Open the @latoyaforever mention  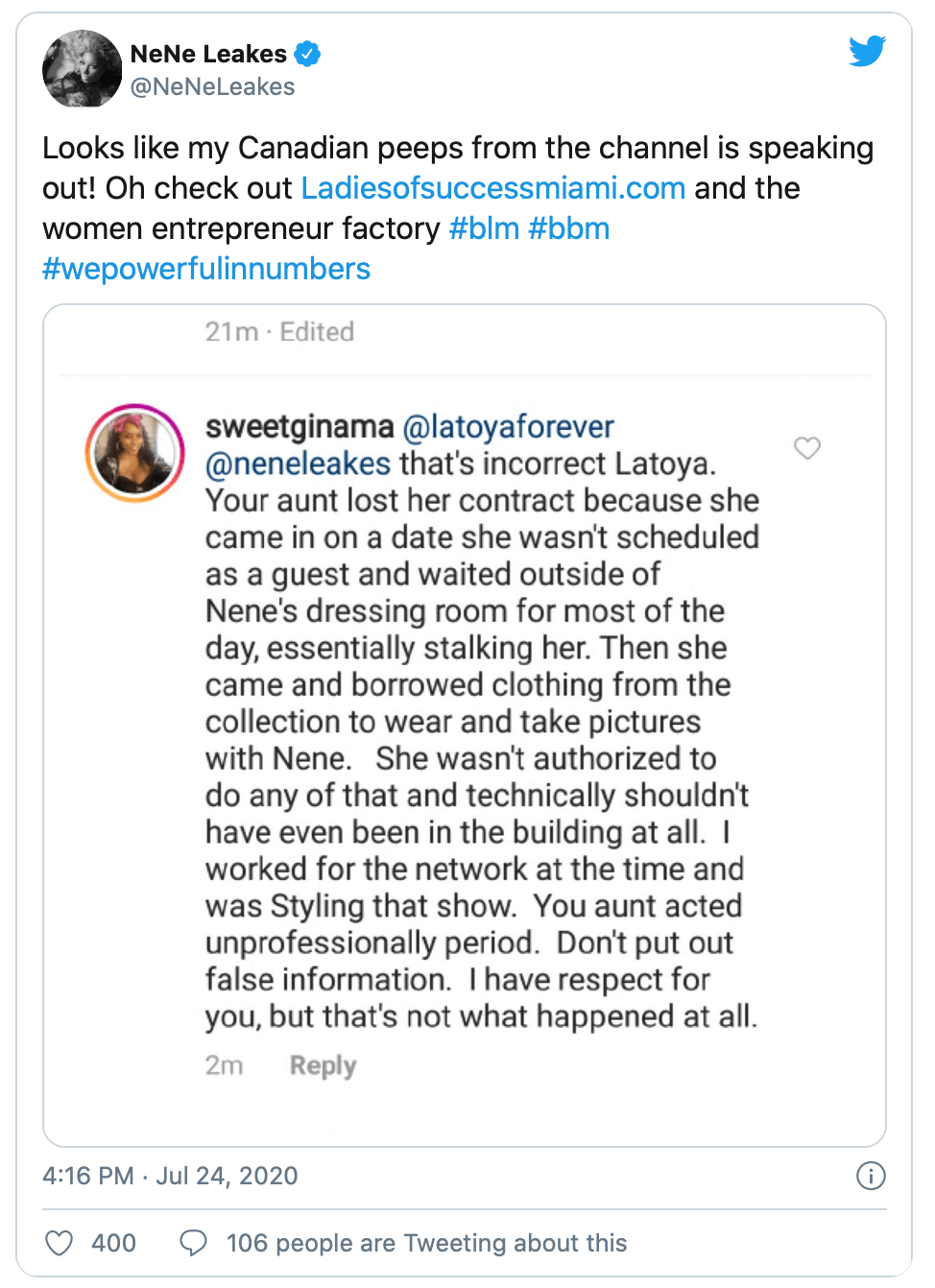click(x=508, y=427)
